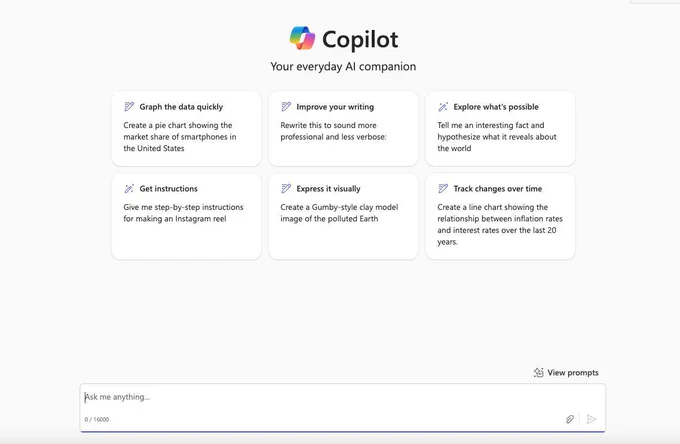
Task: Click pencil icon on Track changes over time
Action: (x=443, y=189)
